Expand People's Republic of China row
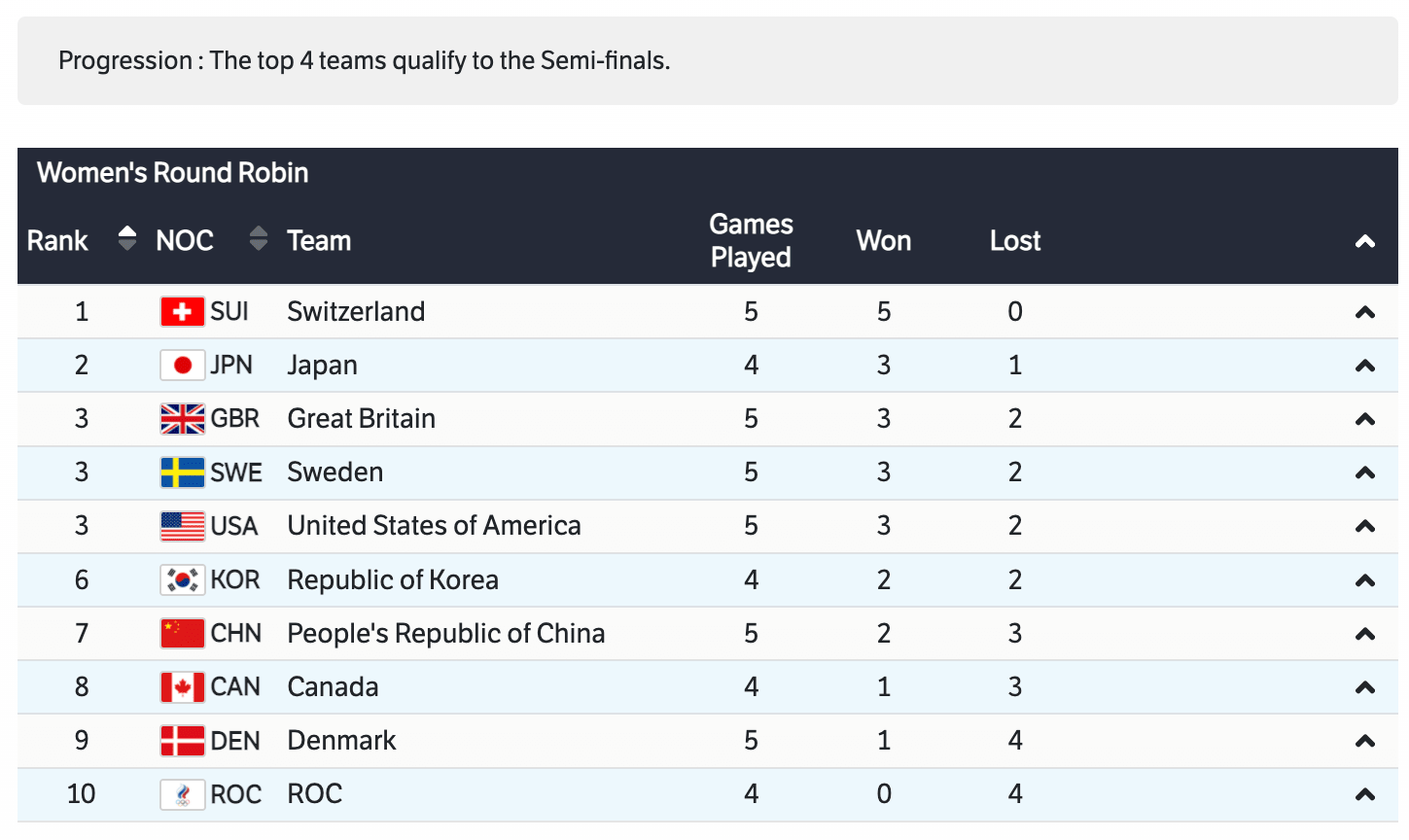1409x840 pixels. (1365, 634)
